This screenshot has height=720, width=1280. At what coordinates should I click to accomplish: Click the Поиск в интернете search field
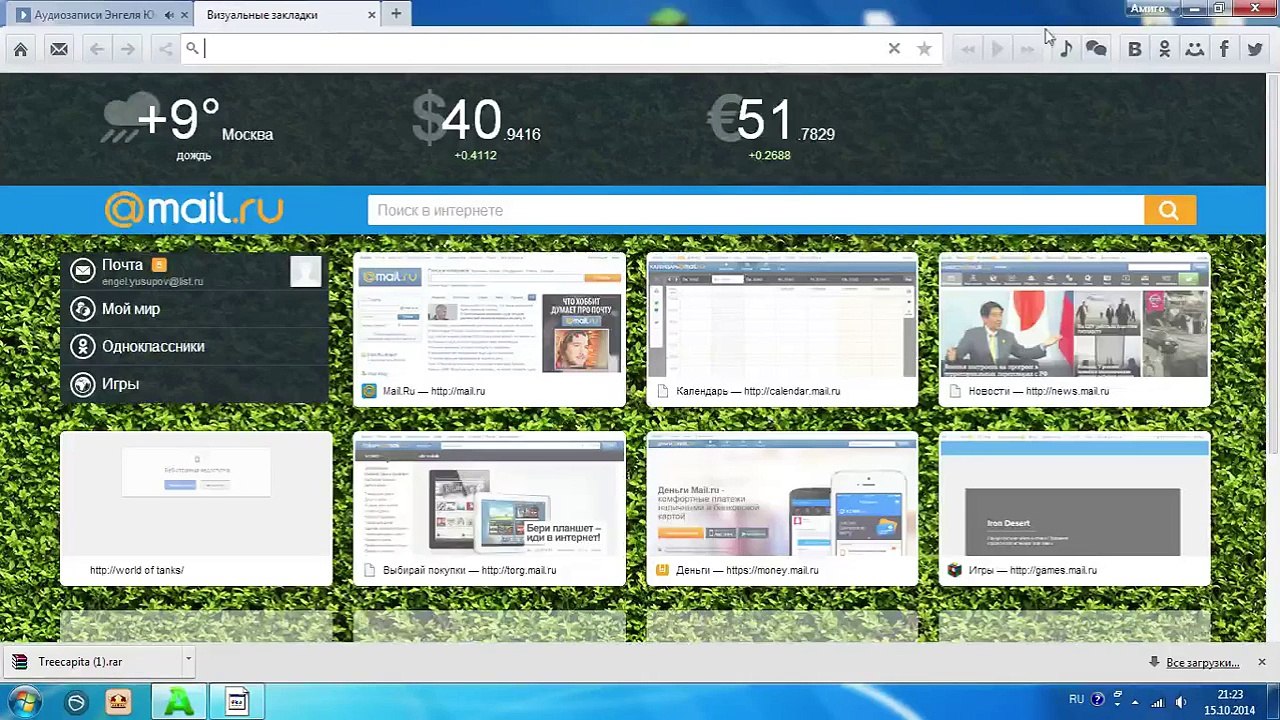tap(756, 210)
